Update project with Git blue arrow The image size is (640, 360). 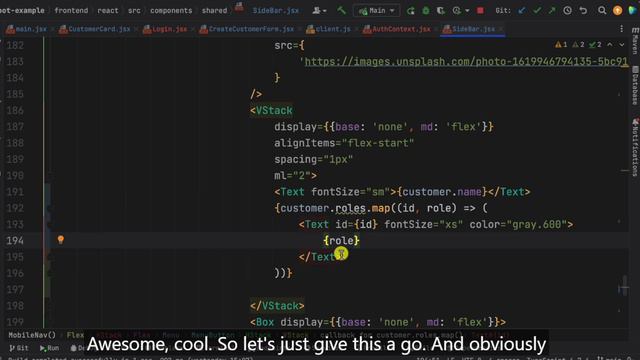point(522,11)
